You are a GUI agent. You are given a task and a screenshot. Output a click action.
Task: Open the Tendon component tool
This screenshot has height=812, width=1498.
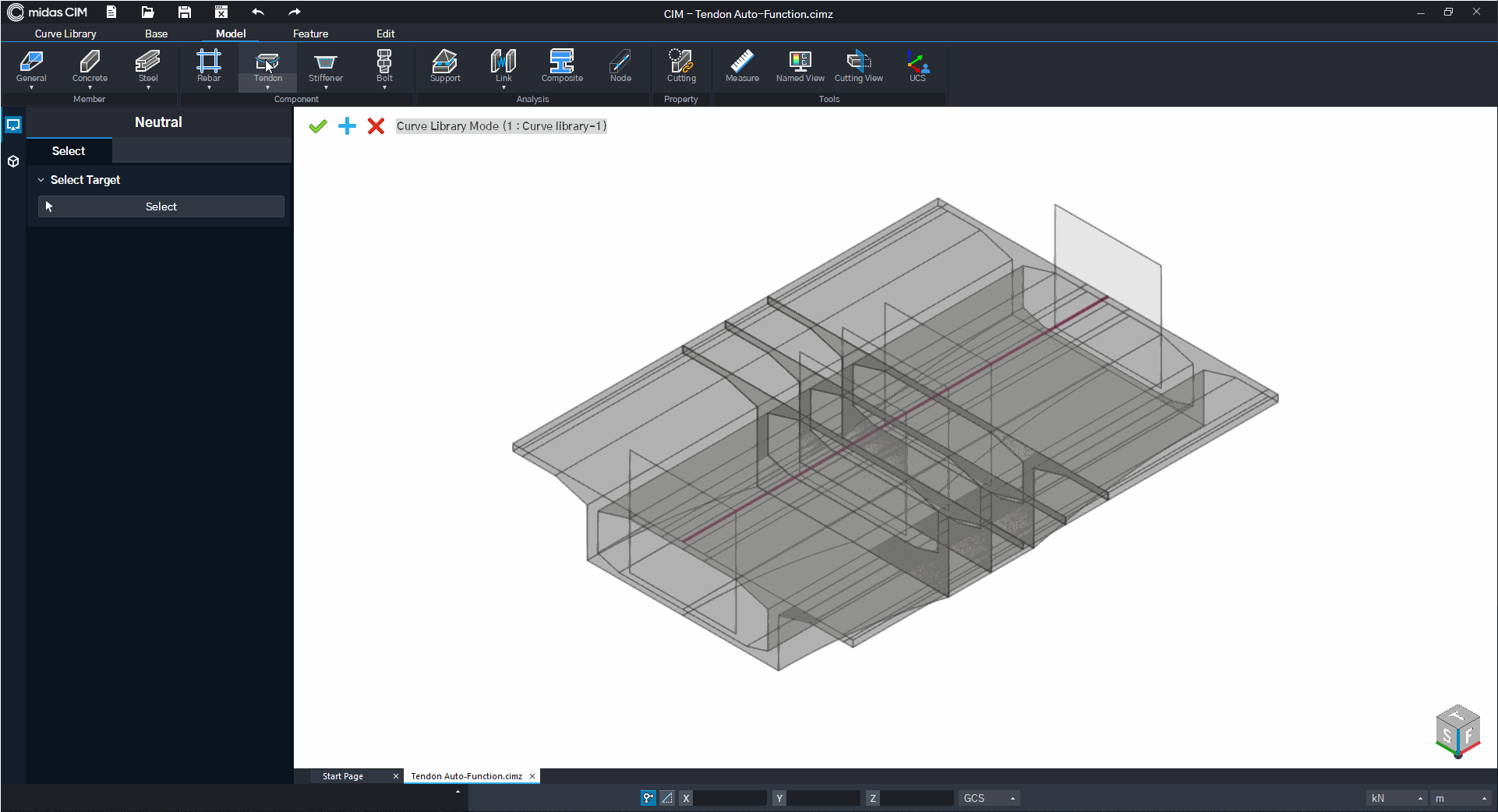(267, 65)
